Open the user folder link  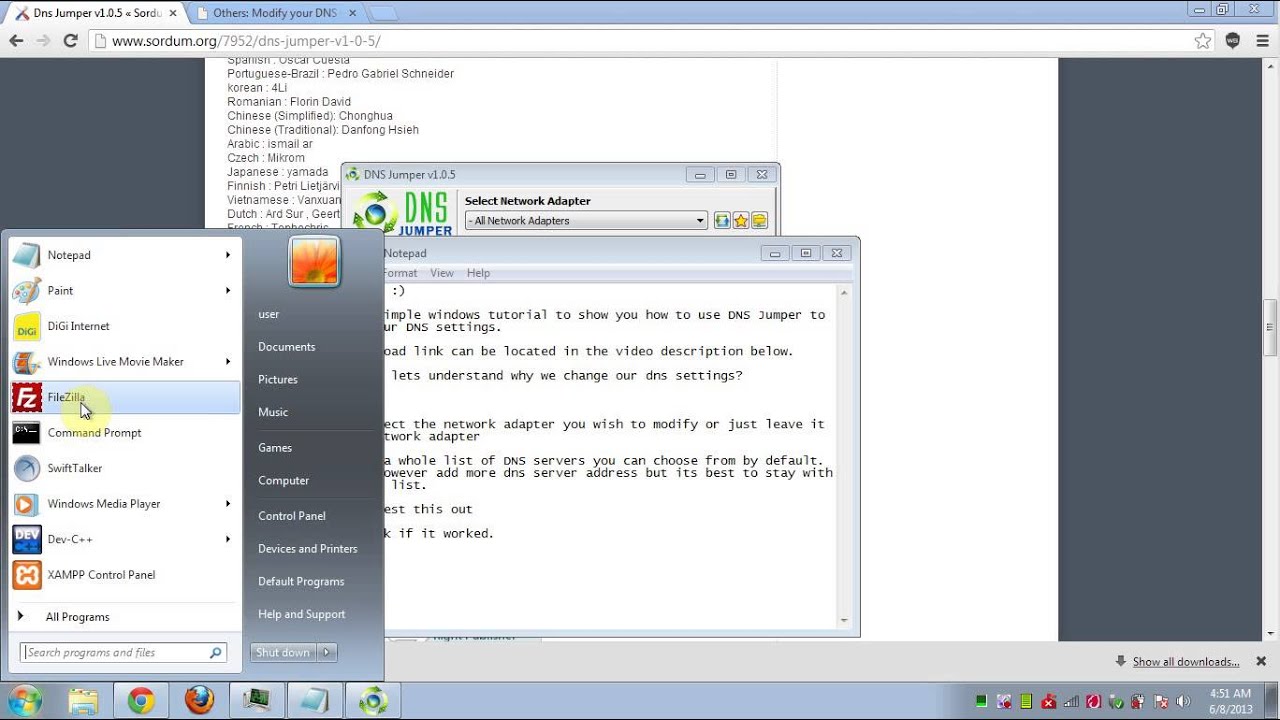269,314
